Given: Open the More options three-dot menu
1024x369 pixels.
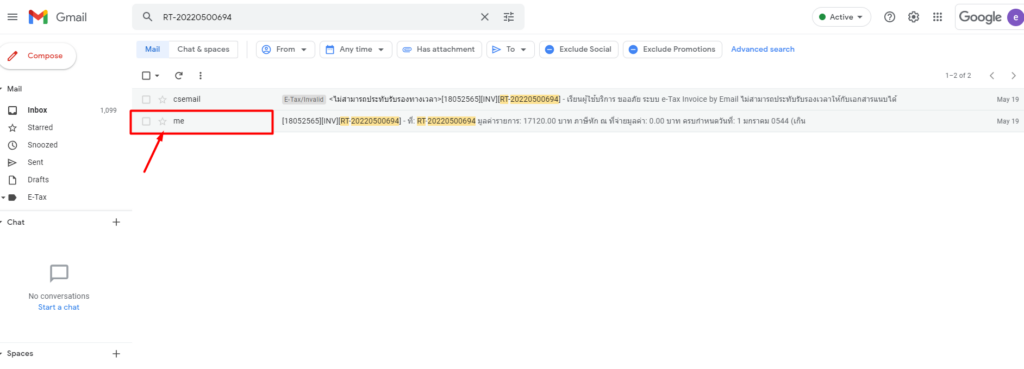Looking at the screenshot, I should (x=200, y=76).
